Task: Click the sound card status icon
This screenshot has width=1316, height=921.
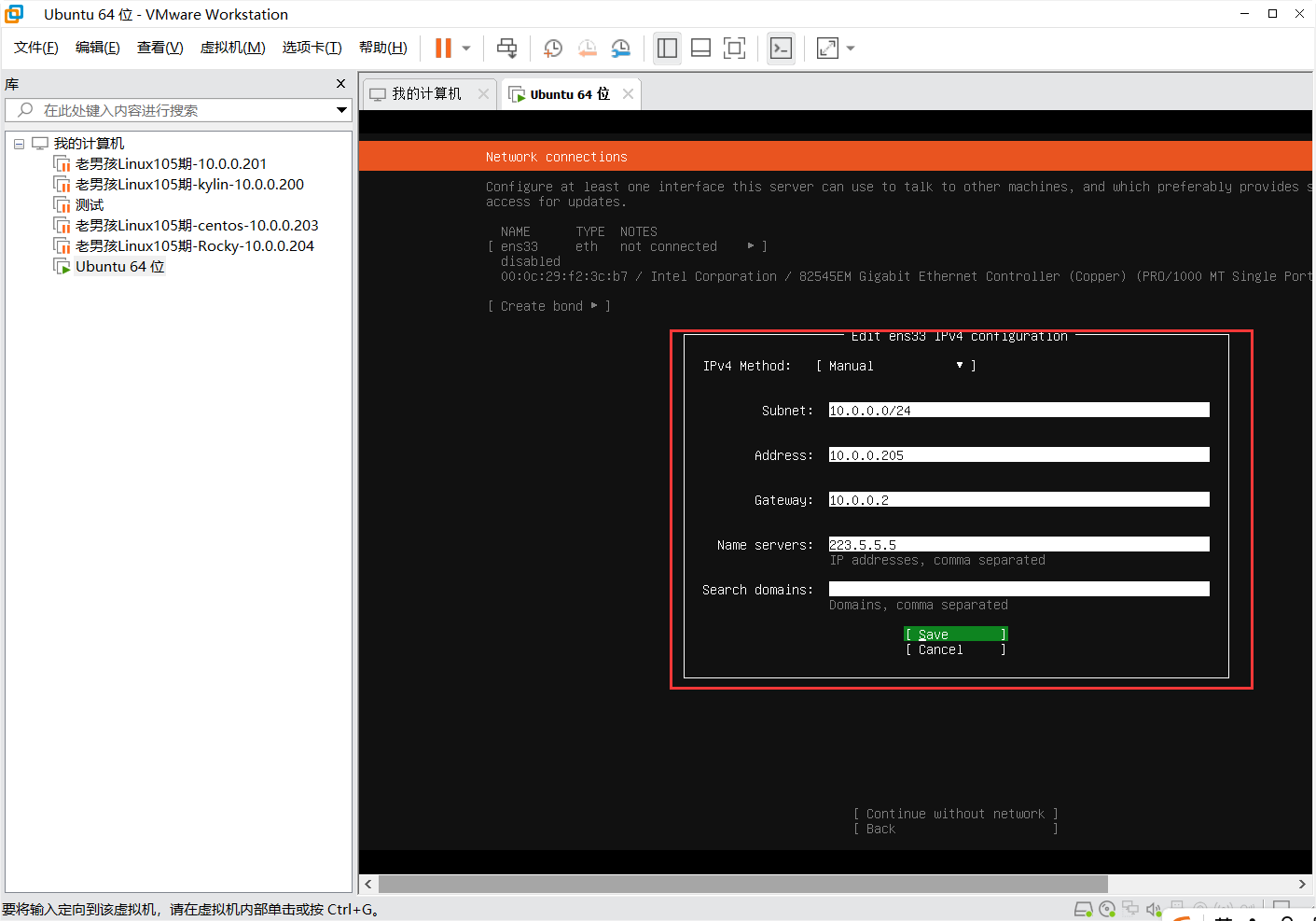Action: (x=1154, y=909)
